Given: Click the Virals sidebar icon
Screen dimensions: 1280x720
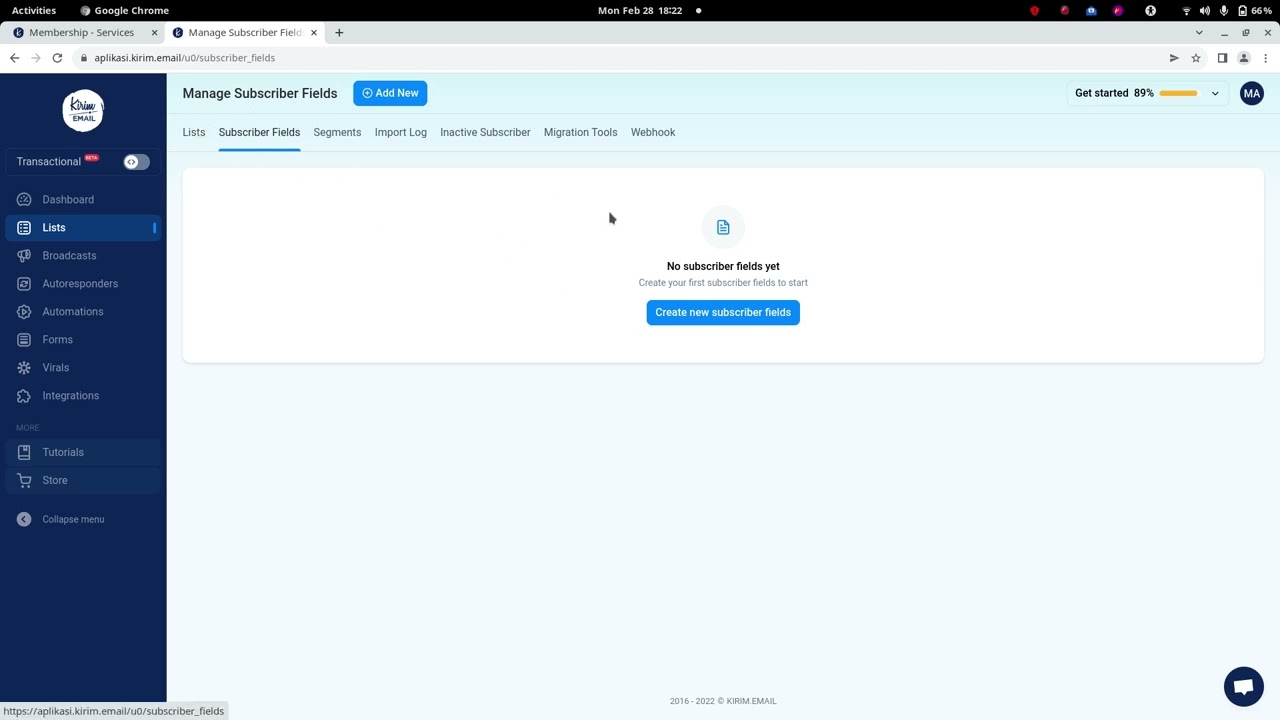Looking at the screenshot, I should 24,368.
